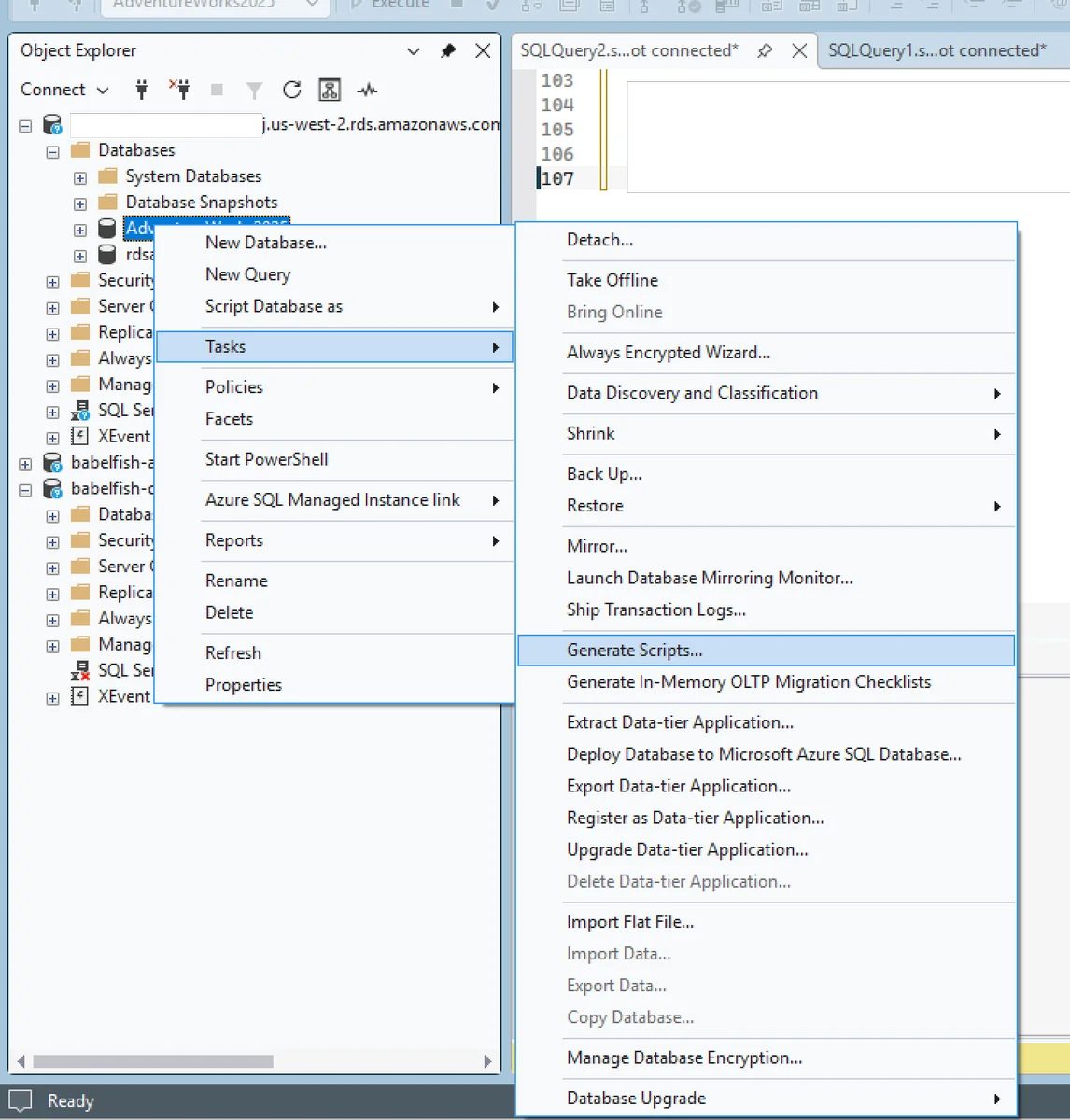
Task: Select Import Flat File... option
Action: coord(766,922)
